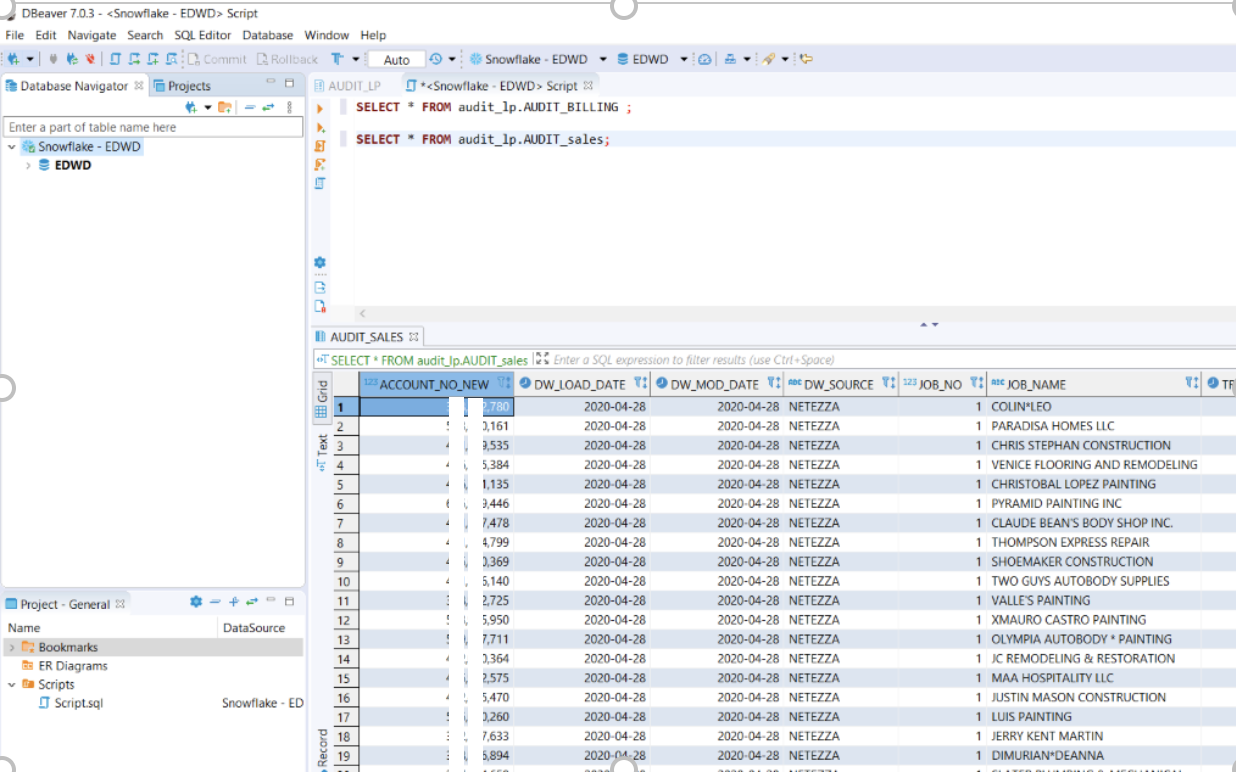The width and height of the screenshot is (1236, 772).
Task: Open the File menu
Action: tap(14, 35)
